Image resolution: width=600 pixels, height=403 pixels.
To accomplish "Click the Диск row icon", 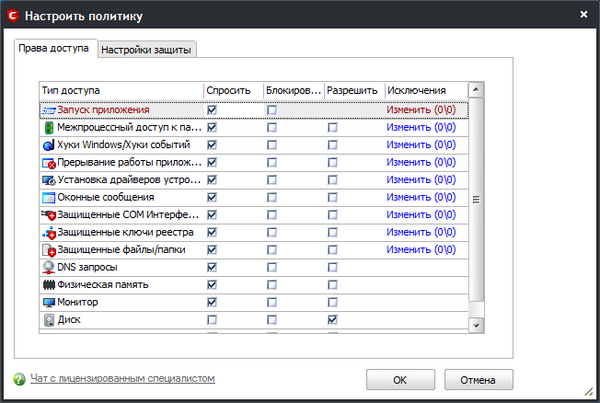I will [x=49, y=319].
